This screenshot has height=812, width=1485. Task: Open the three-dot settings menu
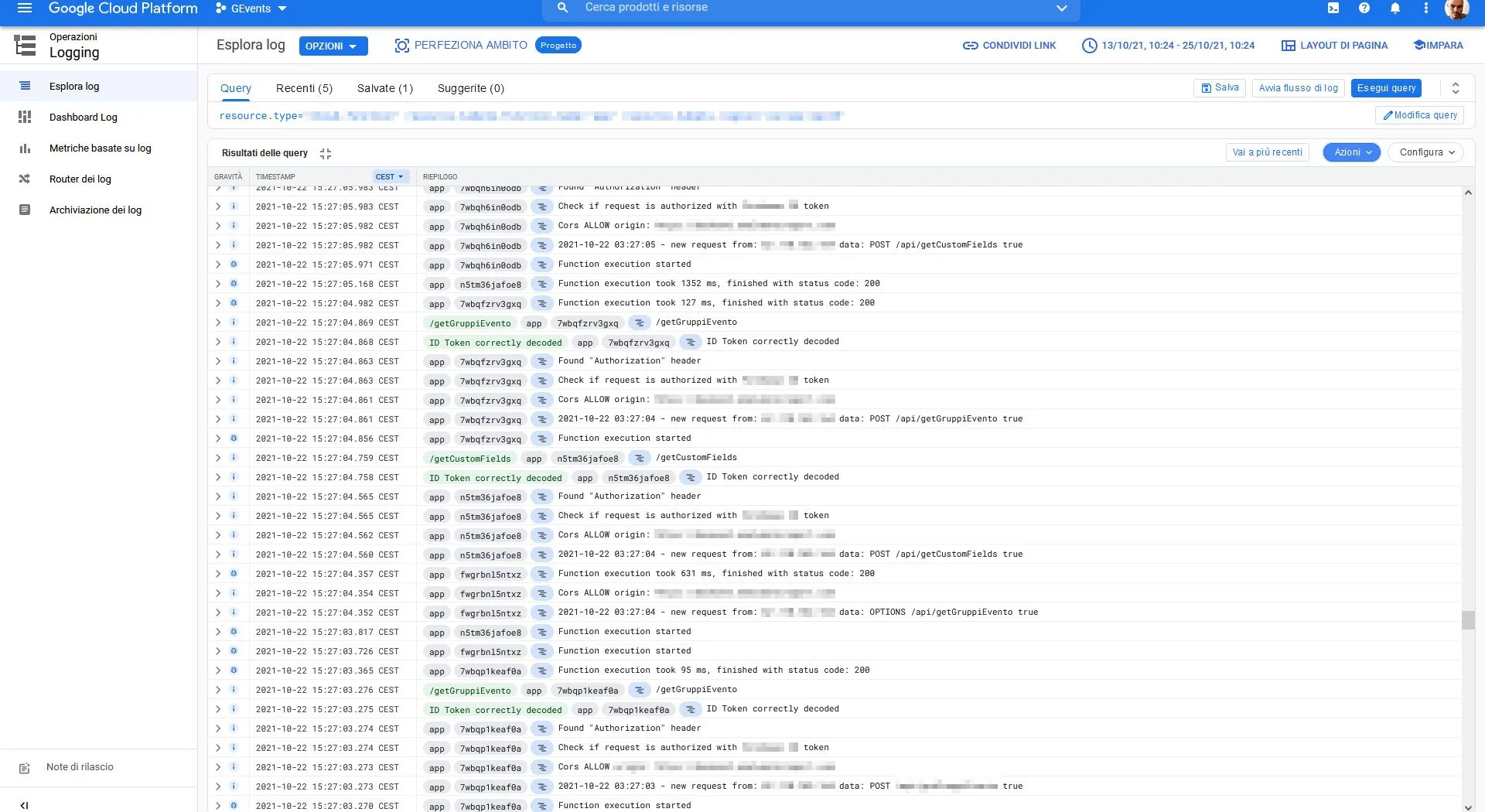click(1426, 9)
